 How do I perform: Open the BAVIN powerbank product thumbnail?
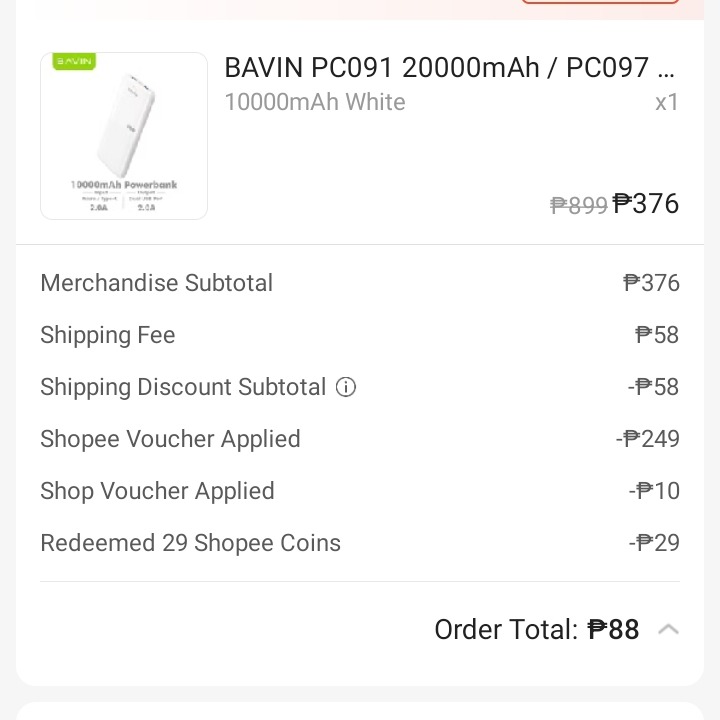(x=124, y=136)
